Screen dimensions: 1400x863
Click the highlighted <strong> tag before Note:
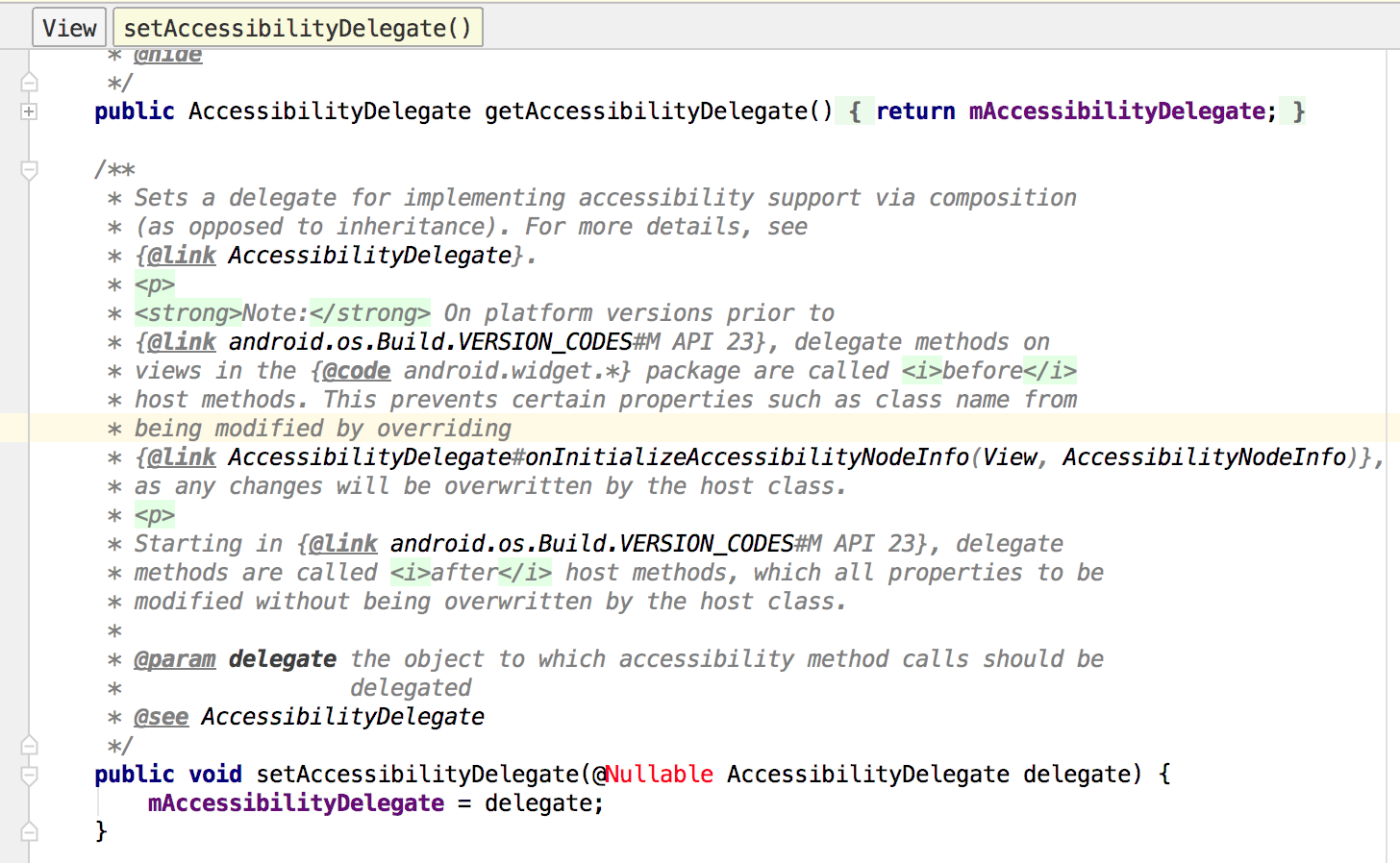187,313
